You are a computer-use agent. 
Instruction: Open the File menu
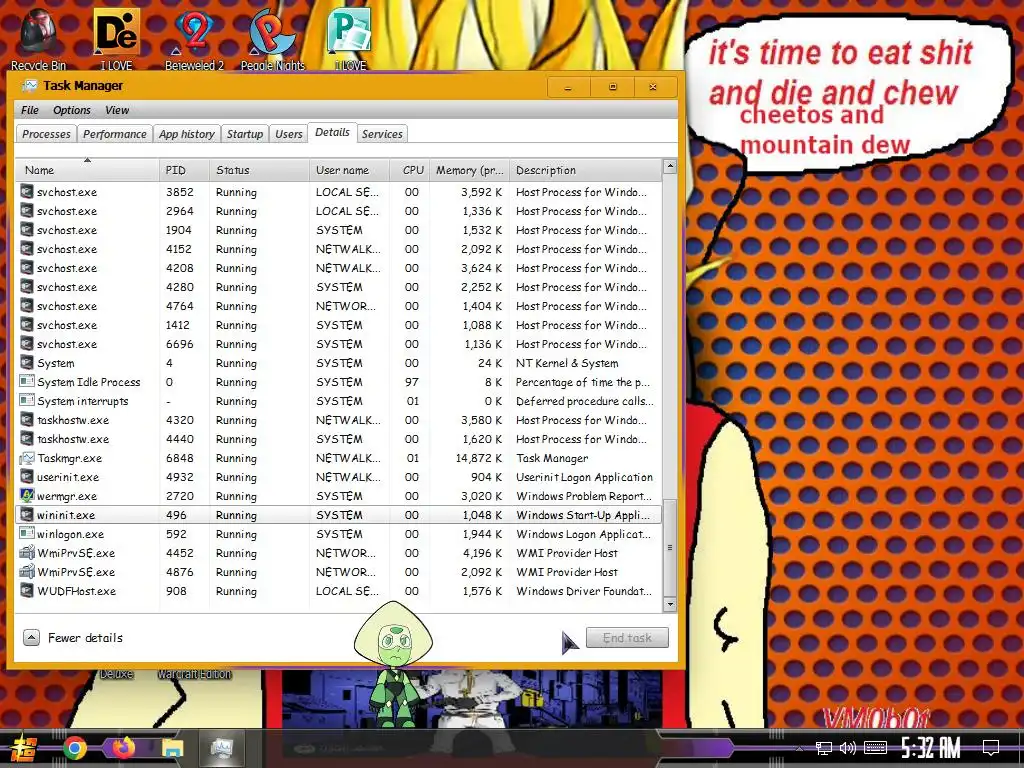coord(29,110)
